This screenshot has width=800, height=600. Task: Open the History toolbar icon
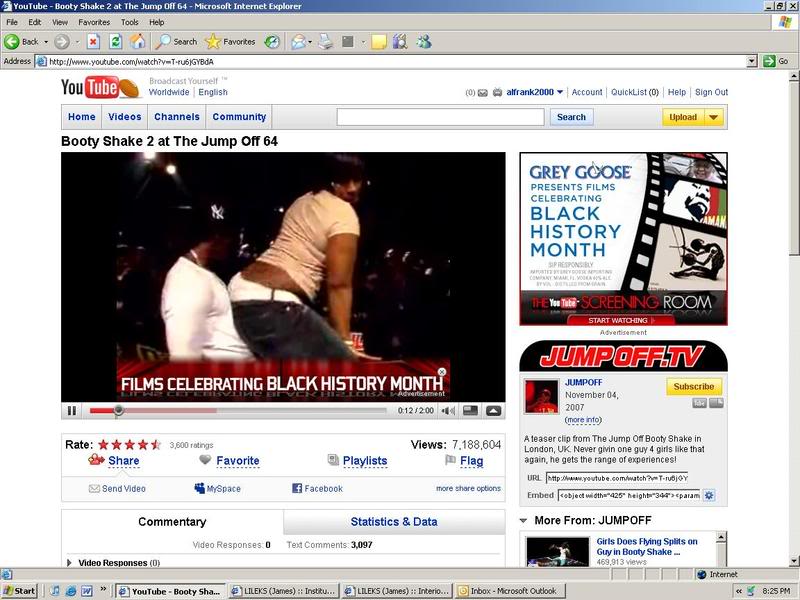272,42
